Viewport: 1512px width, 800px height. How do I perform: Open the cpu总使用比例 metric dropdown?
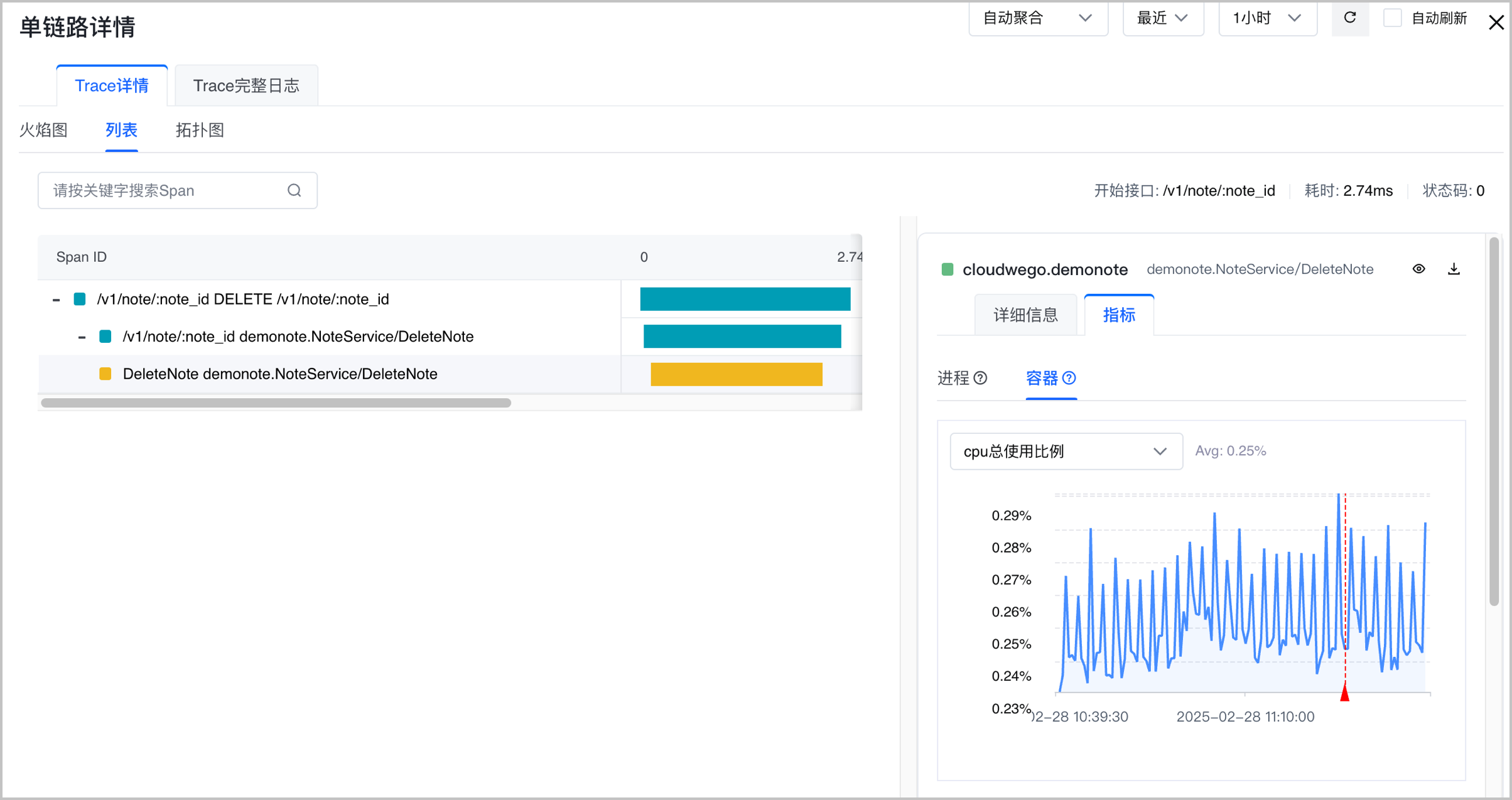[x=1066, y=451]
